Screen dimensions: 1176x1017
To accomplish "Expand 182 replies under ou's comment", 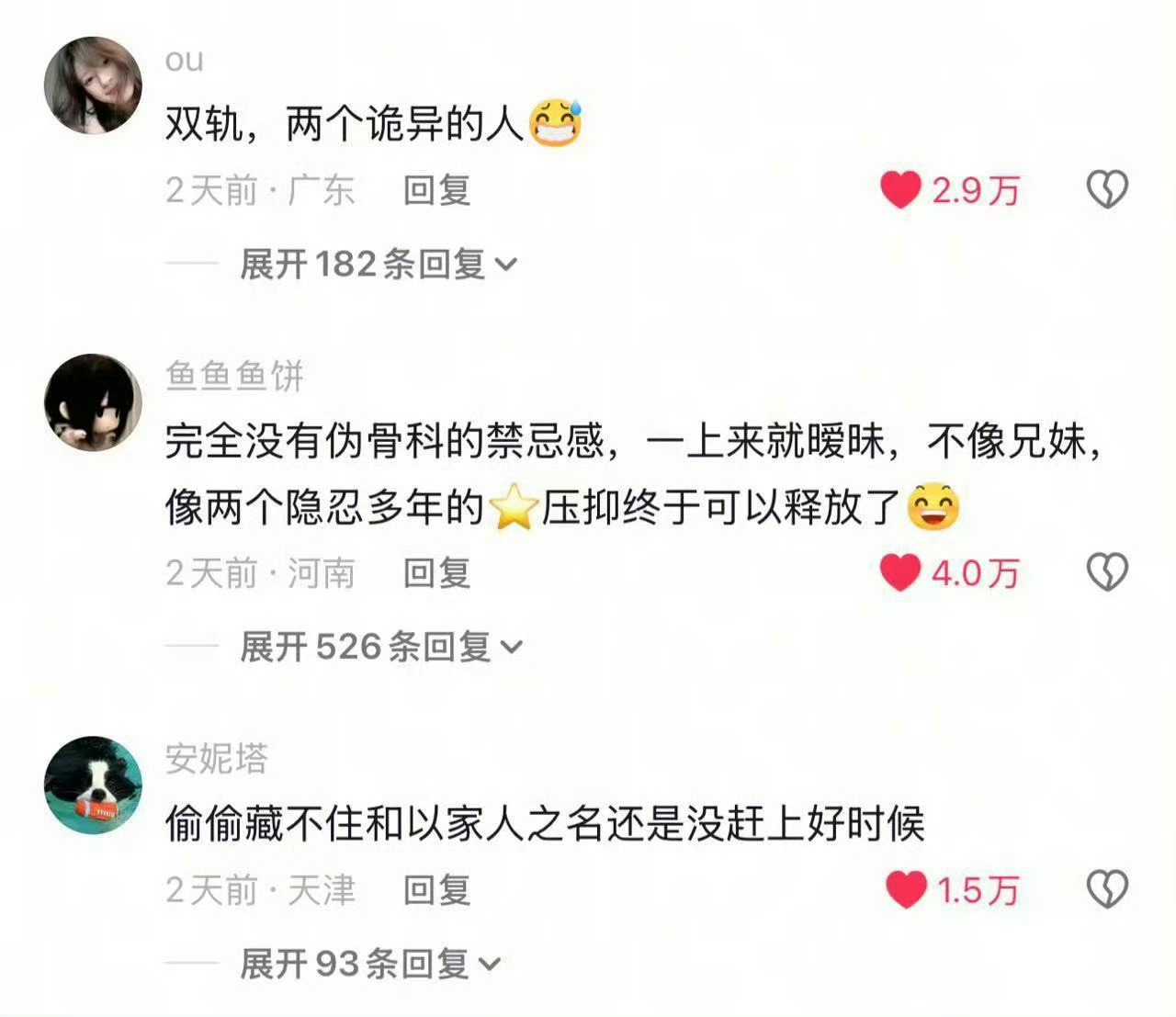I will point(379,265).
